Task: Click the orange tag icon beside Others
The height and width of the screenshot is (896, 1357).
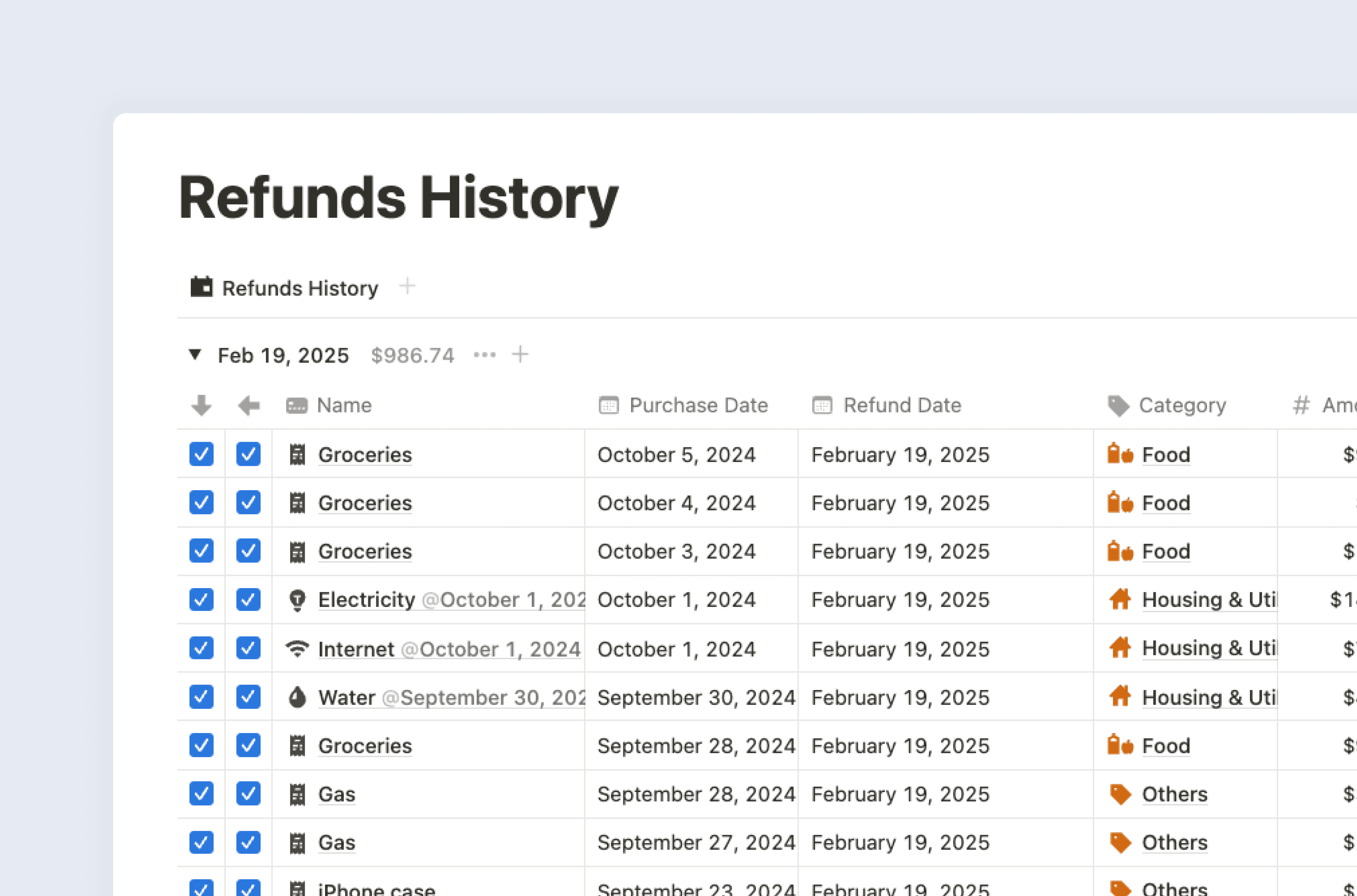Action: [x=1120, y=794]
